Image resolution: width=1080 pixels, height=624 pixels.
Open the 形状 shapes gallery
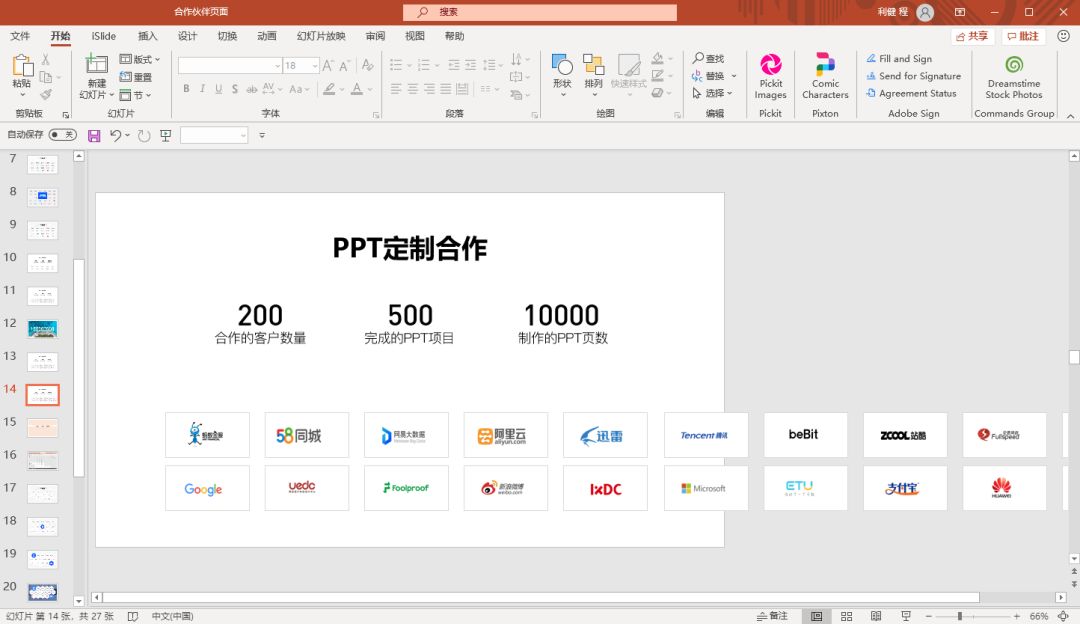(562, 74)
